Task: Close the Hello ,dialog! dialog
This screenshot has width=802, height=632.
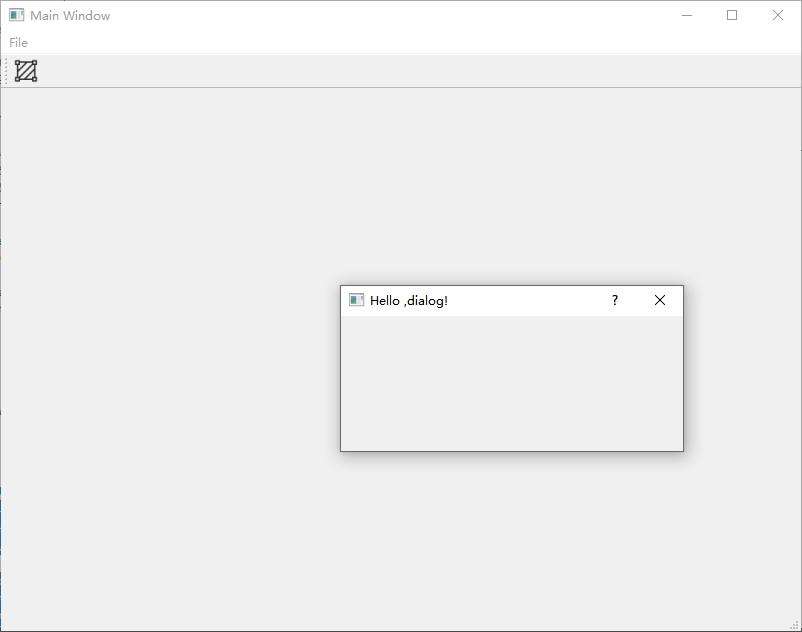Action: (660, 300)
